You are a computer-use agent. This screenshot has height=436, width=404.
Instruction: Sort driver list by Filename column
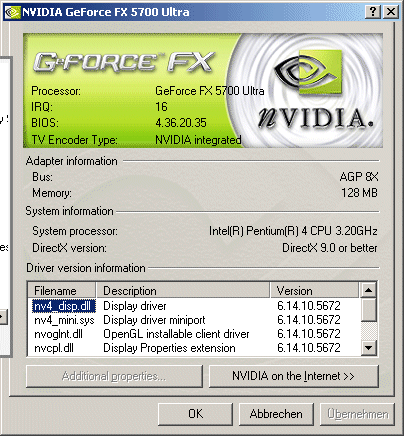pyautogui.click(x=62, y=290)
